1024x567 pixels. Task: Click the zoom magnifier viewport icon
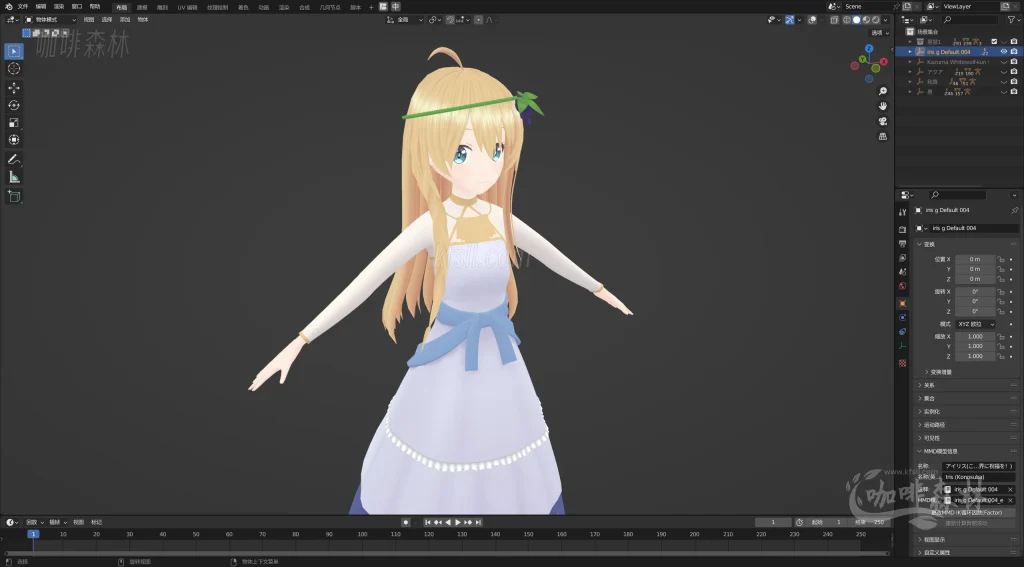(882, 91)
